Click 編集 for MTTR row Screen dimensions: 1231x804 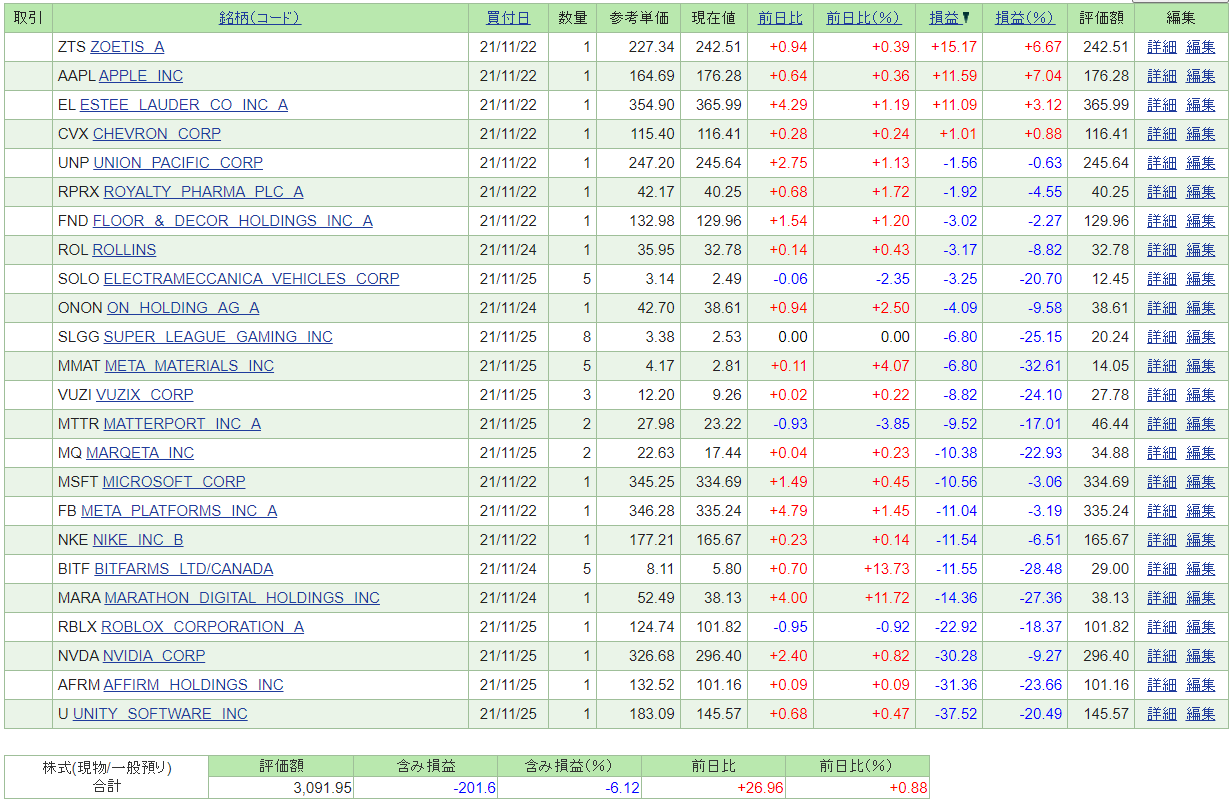[1201, 424]
